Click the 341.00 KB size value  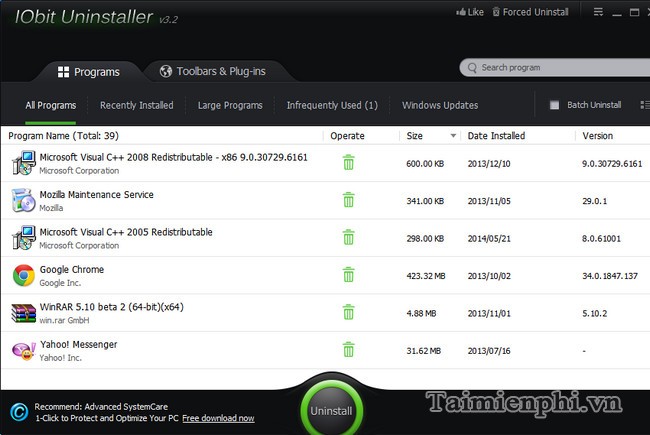click(x=425, y=201)
